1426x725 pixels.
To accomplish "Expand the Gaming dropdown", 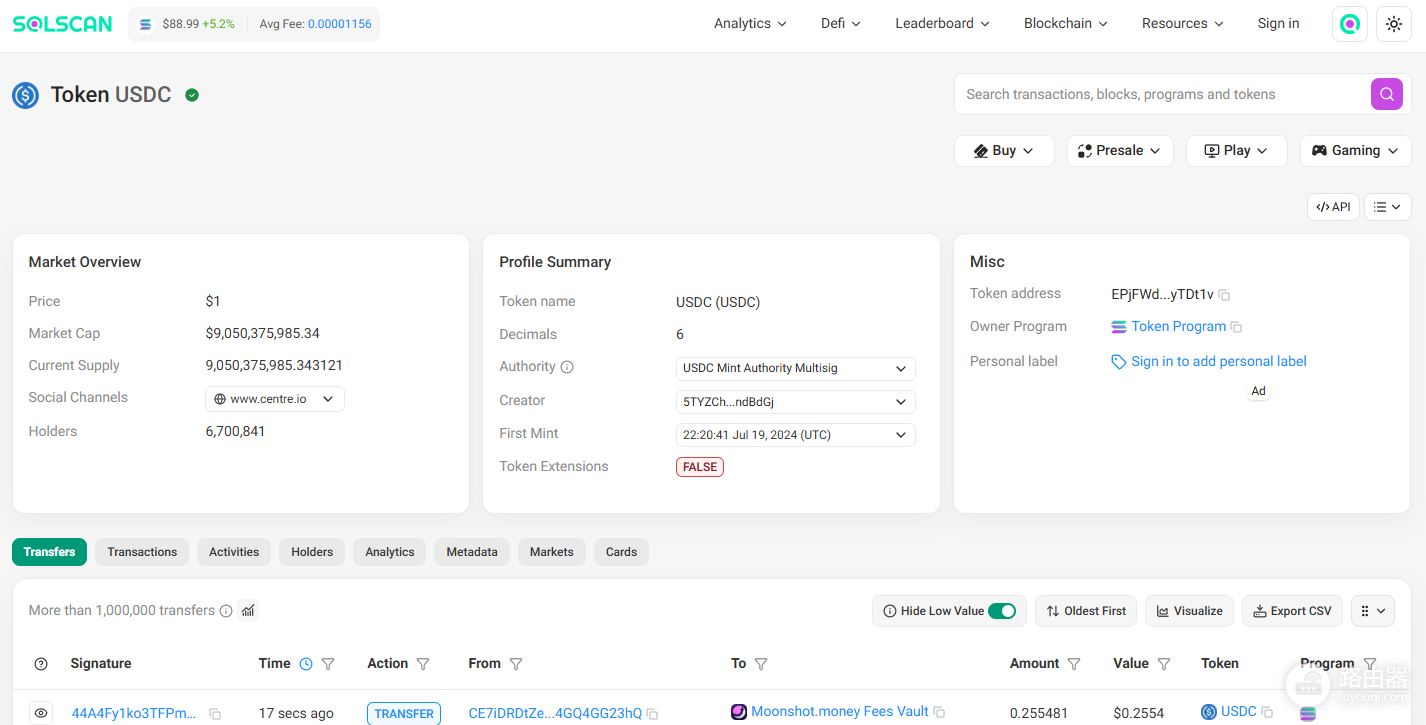I will 1355,151.
